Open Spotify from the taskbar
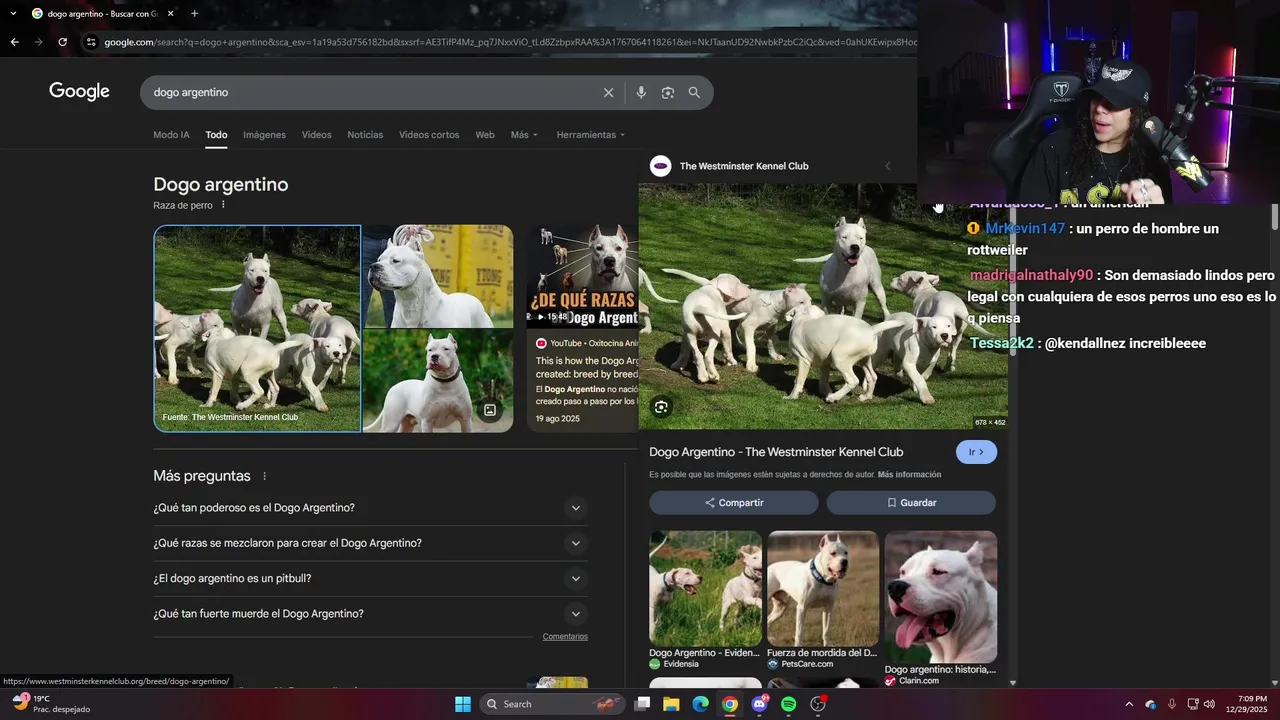Viewport: 1280px width, 720px height. [x=788, y=704]
